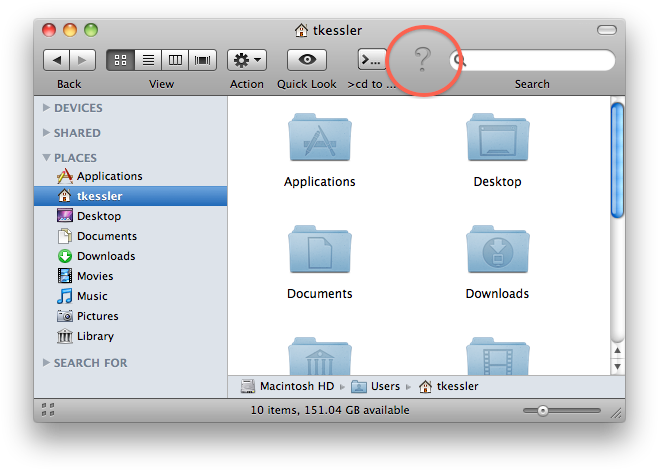The width and height of the screenshot is (658, 470).
Task: Select Applications in the sidebar
Action: tap(131, 176)
